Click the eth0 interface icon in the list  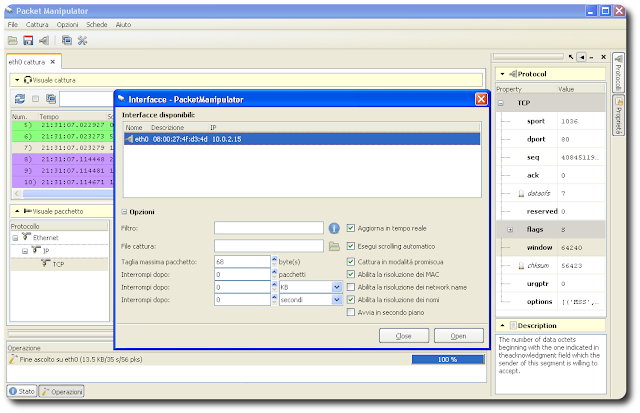point(129,139)
